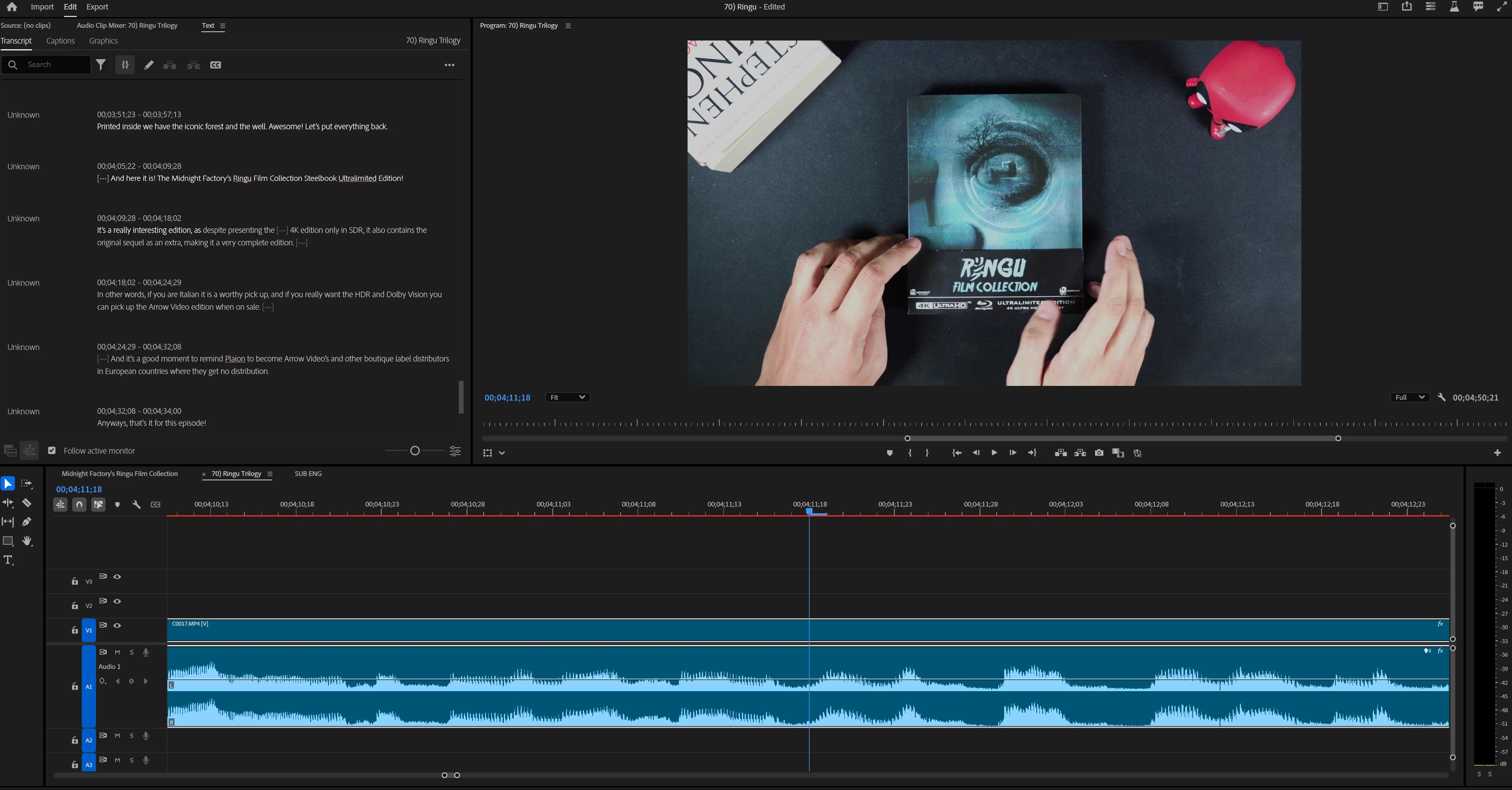Select the Hand tool
Image resolution: width=1512 pixels, height=790 pixels.
tap(27, 541)
